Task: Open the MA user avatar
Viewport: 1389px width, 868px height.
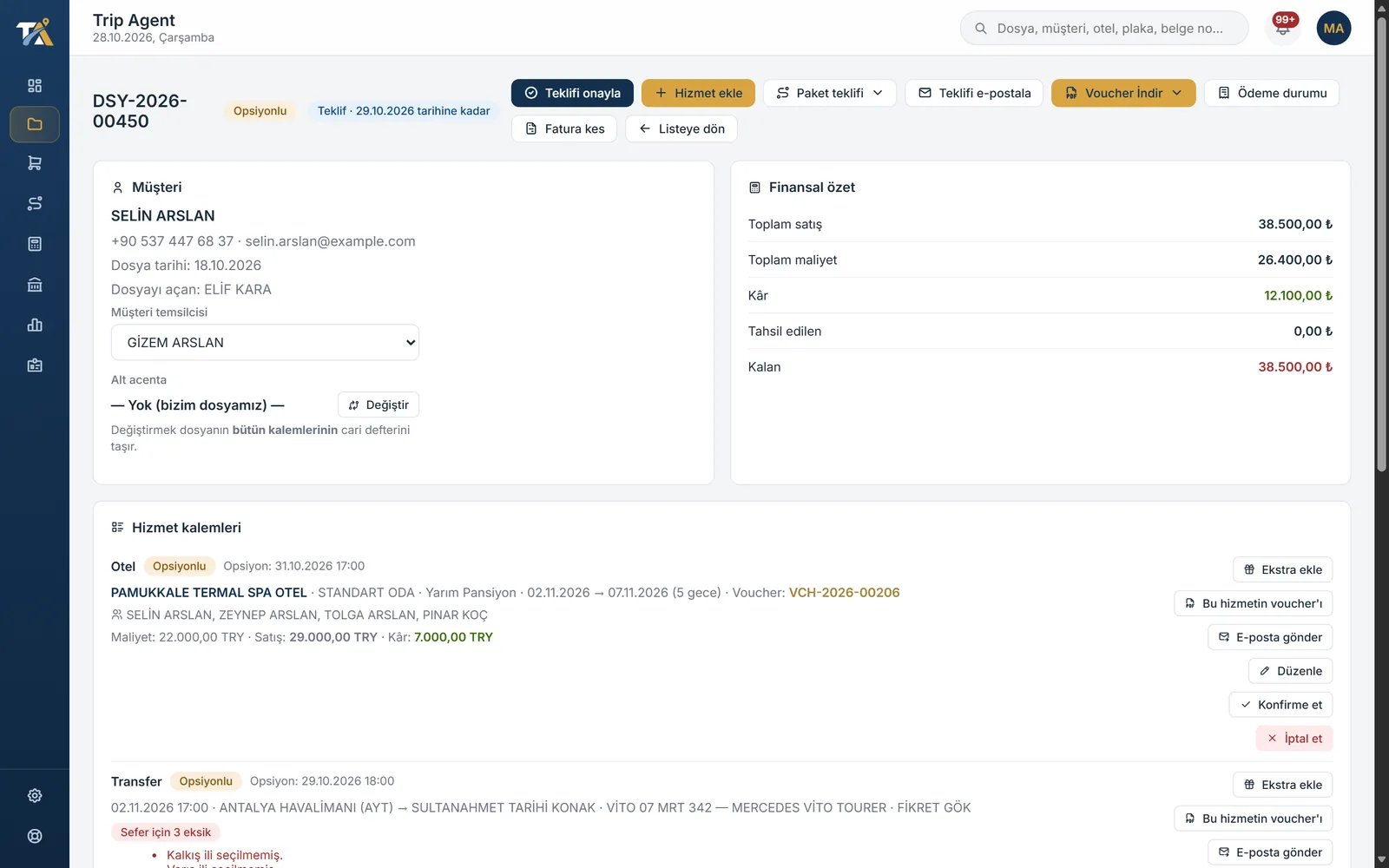Action: (1333, 28)
